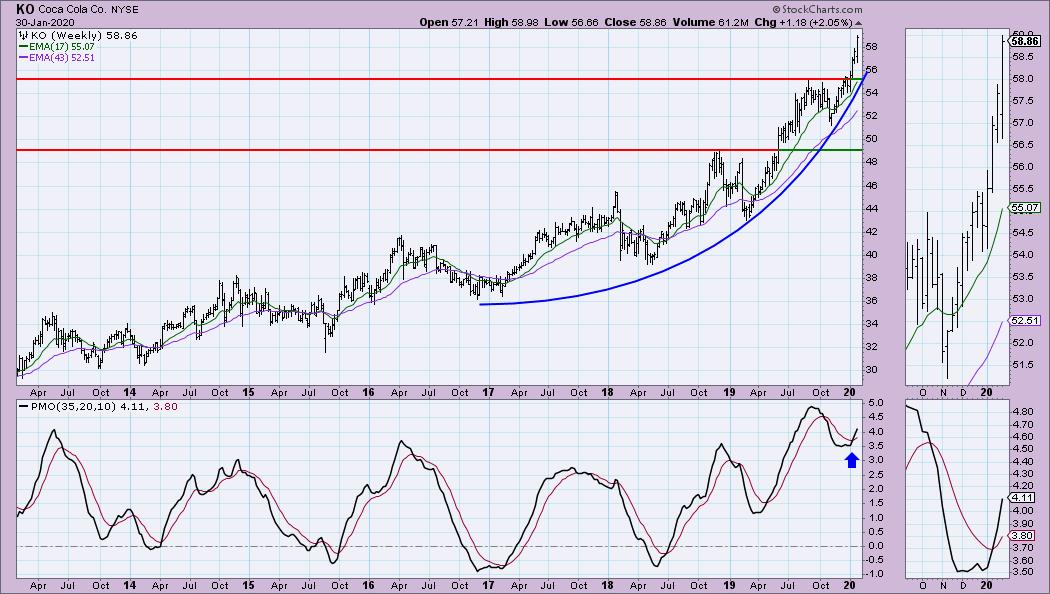Image resolution: width=1050 pixels, height=594 pixels.
Task: Click the green EMA(17) legend line swatch
Action: click(23, 47)
